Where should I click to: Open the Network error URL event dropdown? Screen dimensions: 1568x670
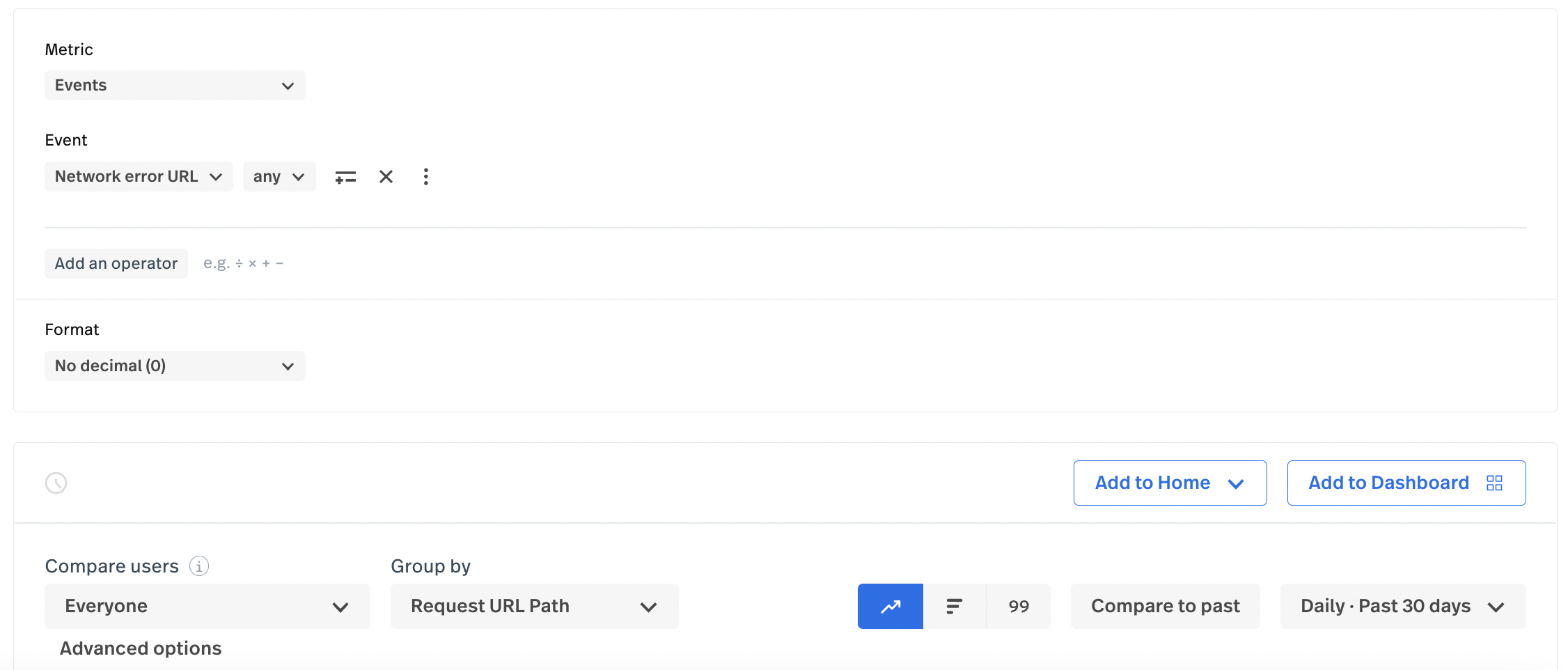click(x=139, y=177)
